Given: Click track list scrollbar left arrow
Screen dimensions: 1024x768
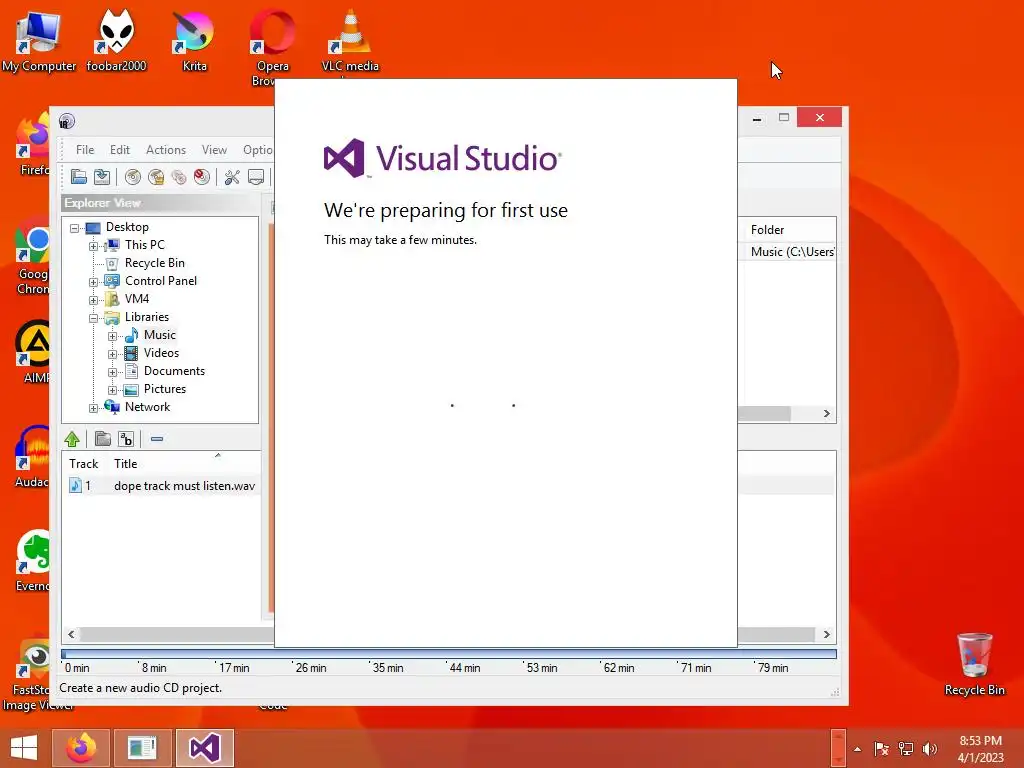Looking at the screenshot, I should tap(71, 634).
